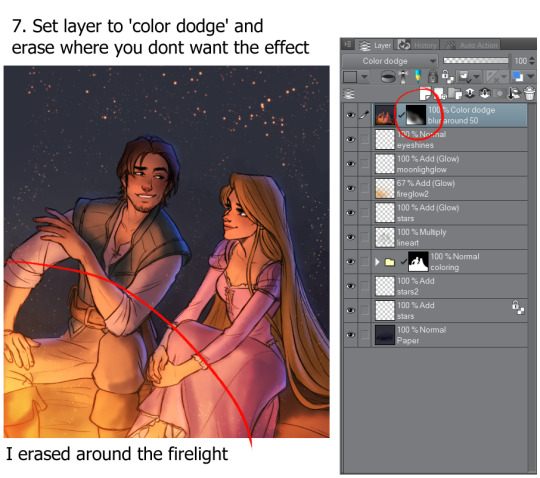Toggle the empty lock cell on lineart row

click(364, 237)
